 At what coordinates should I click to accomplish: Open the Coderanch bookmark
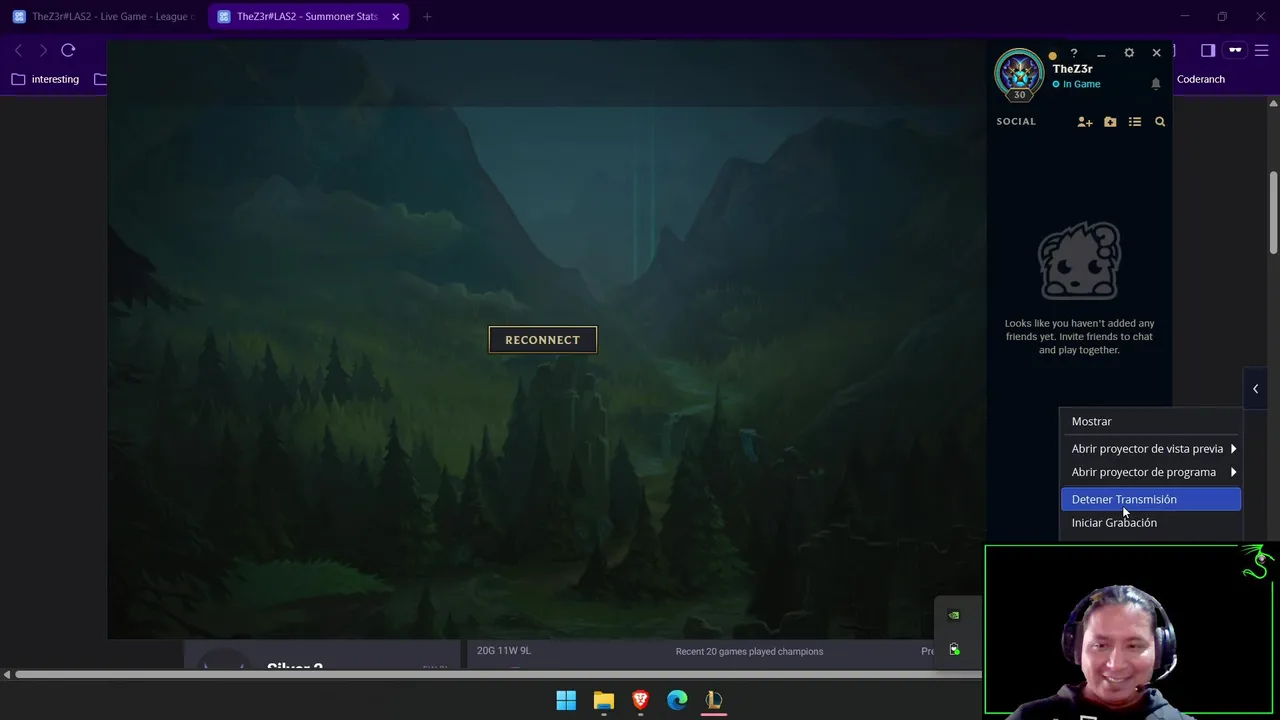coord(1200,79)
